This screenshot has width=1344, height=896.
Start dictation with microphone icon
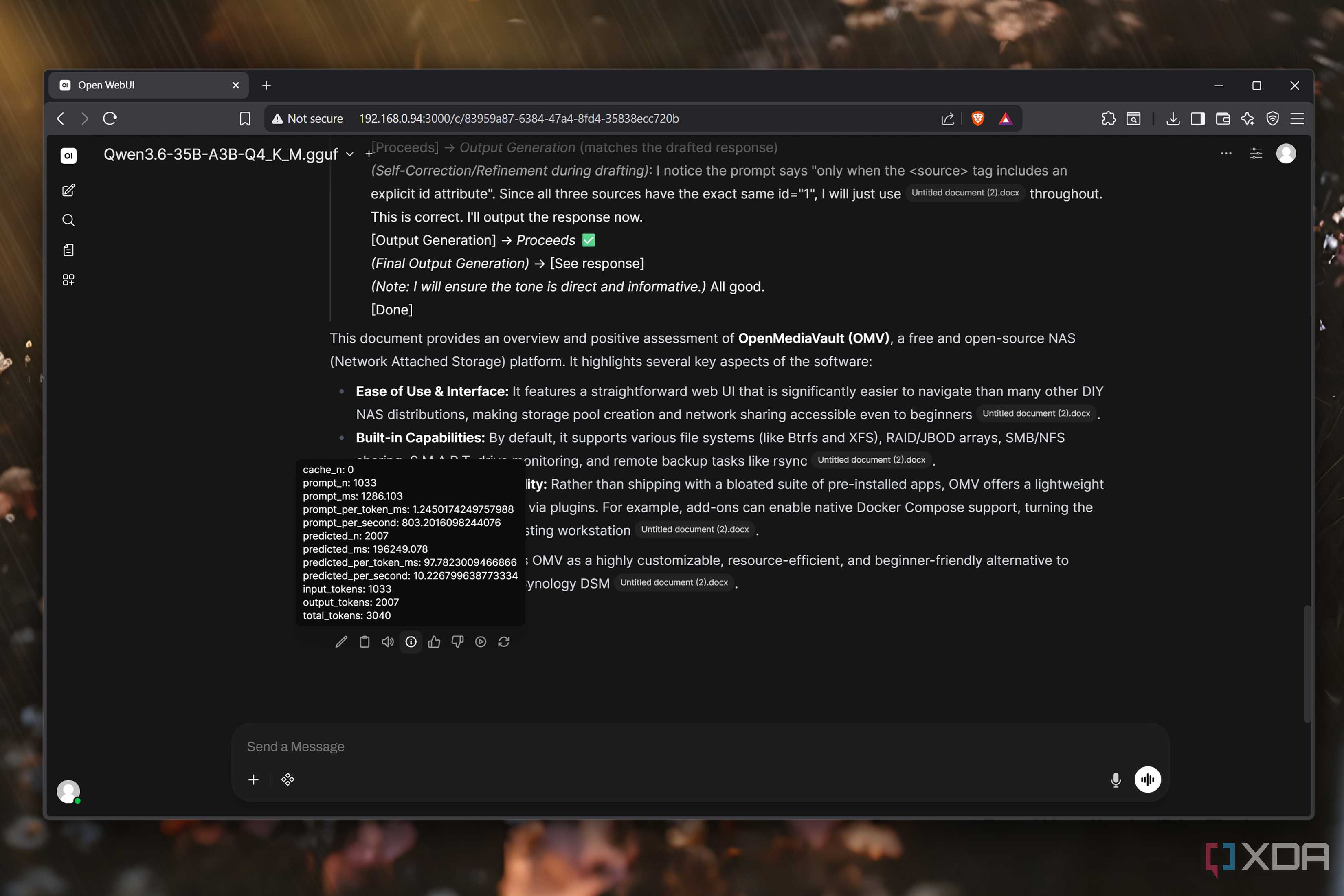point(1116,780)
